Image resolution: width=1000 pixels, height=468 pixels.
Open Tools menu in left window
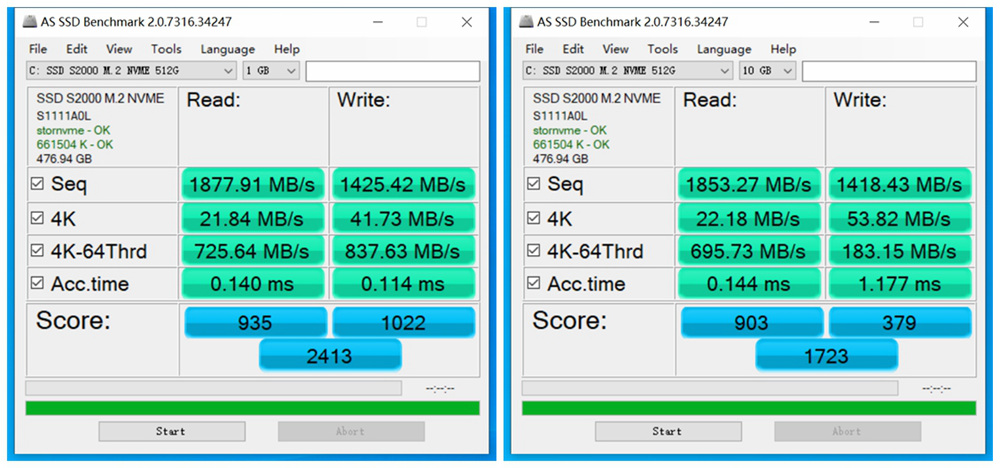click(x=166, y=49)
